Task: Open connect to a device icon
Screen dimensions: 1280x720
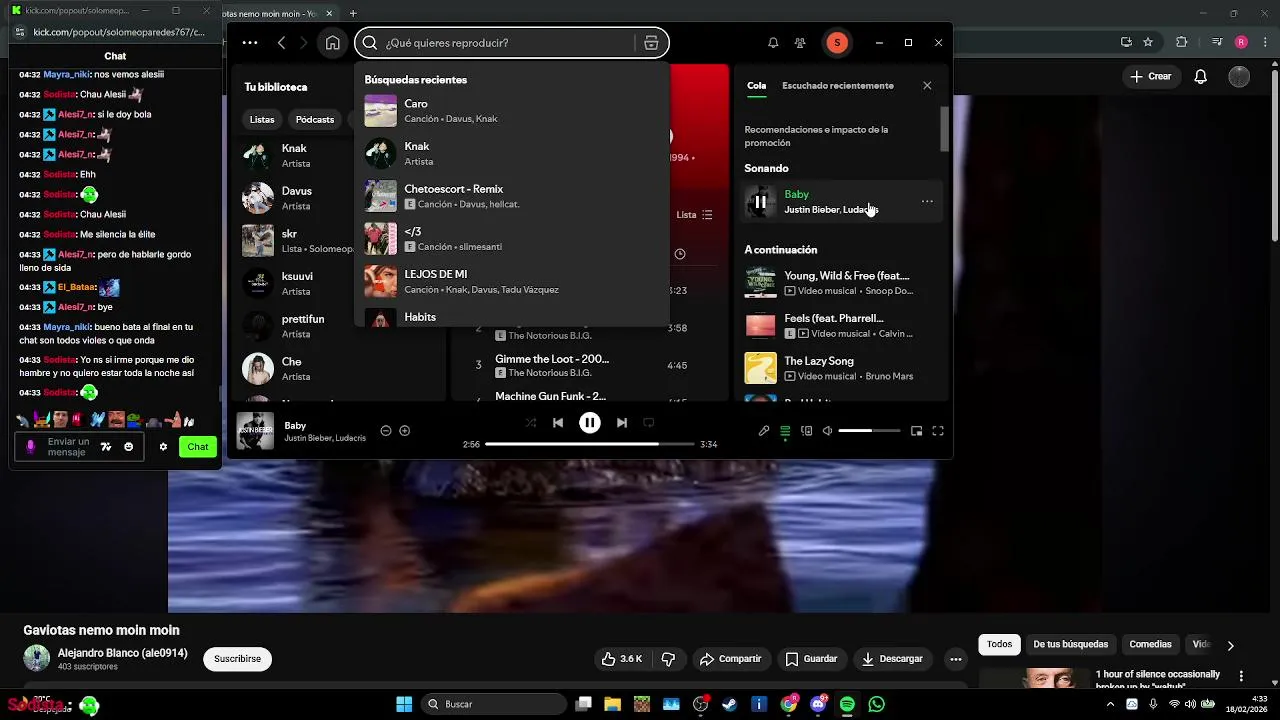Action: pyautogui.click(x=807, y=431)
